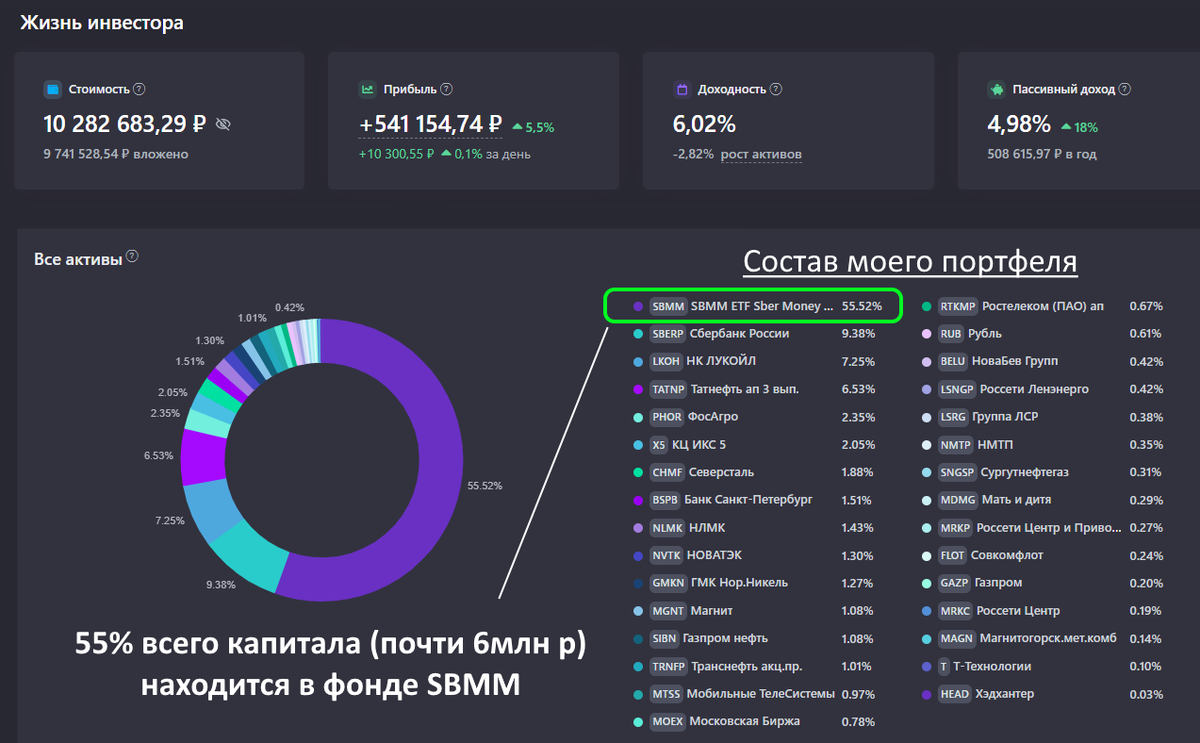Click the LKOH ticker badge

(x=666, y=361)
